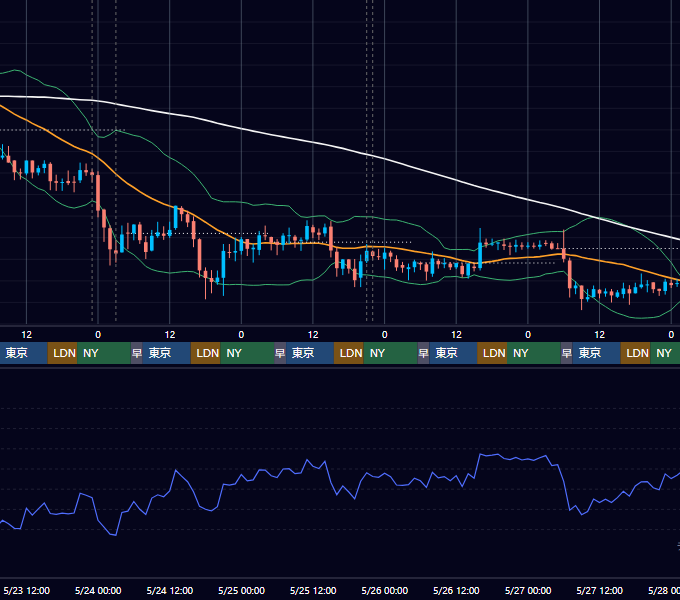Image resolution: width=680 pixels, height=600 pixels.
Task: Click the 東京 session block above 5/25 12:00
Action: point(310,353)
